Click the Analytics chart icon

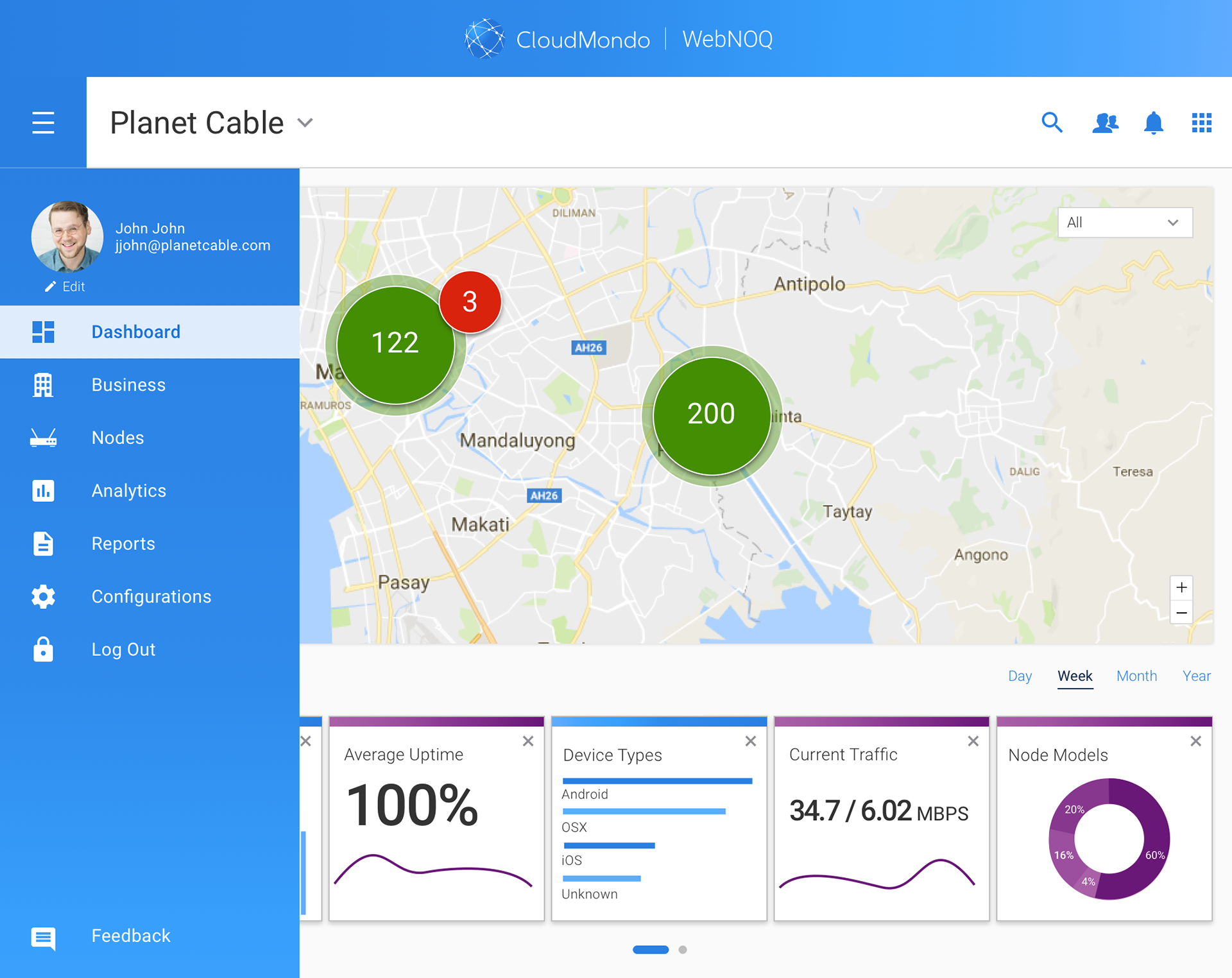pyautogui.click(x=43, y=491)
